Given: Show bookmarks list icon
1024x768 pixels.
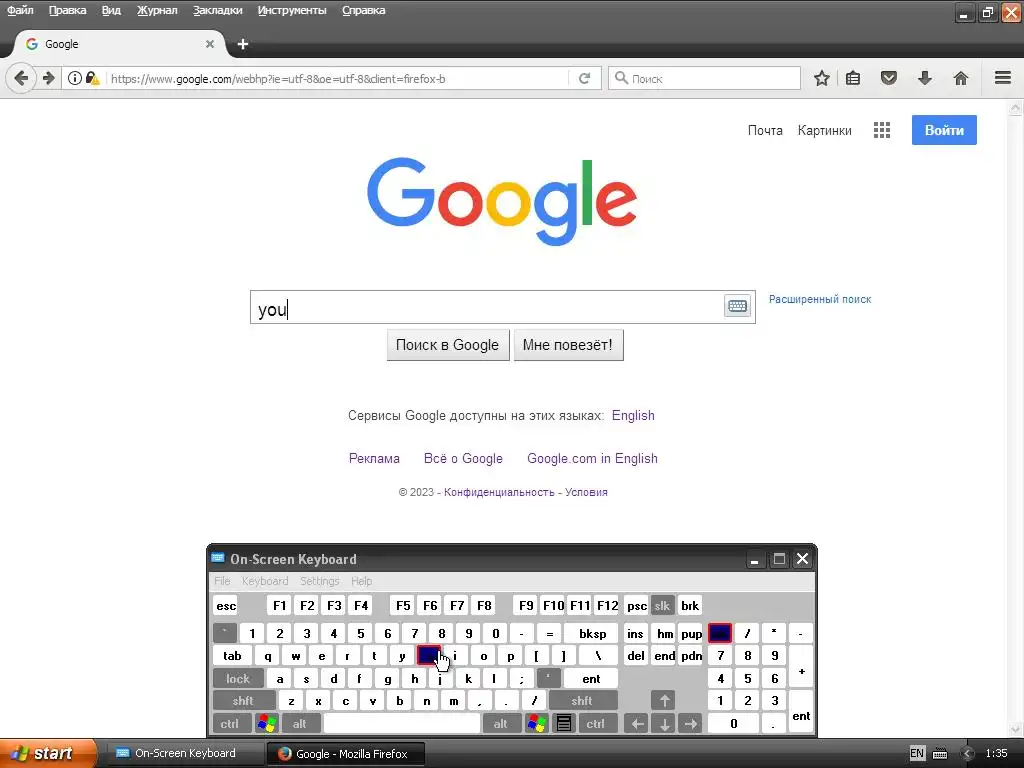Looking at the screenshot, I should click(x=853, y=78).
